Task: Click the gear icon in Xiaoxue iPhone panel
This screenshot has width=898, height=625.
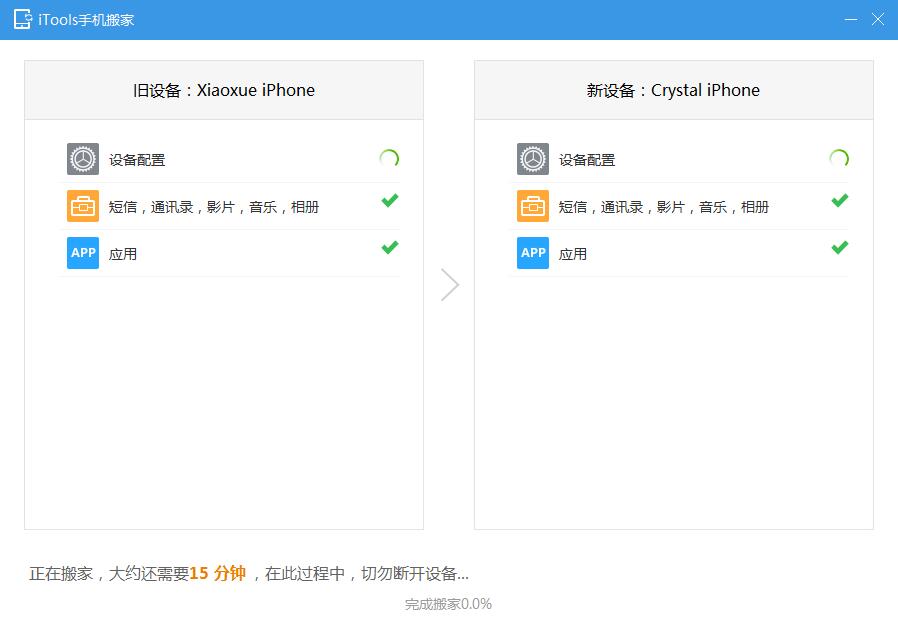Action: [x=83, y=159]
